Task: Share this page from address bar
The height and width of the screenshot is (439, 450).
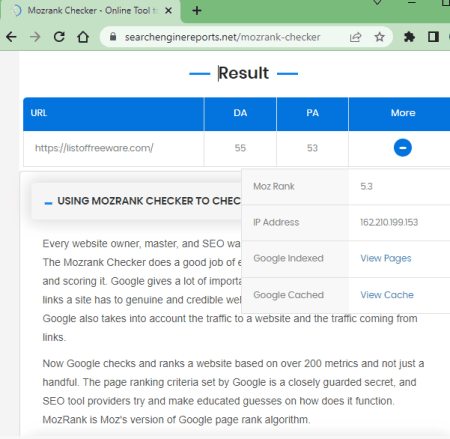Action: pyautogui.click(x=356, y=37)
